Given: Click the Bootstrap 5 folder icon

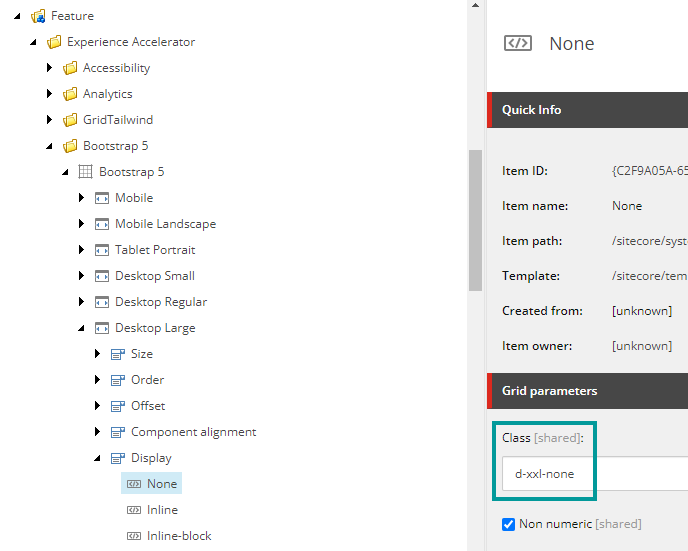Looking at the screenshot, I should click(x=70, y=146).
